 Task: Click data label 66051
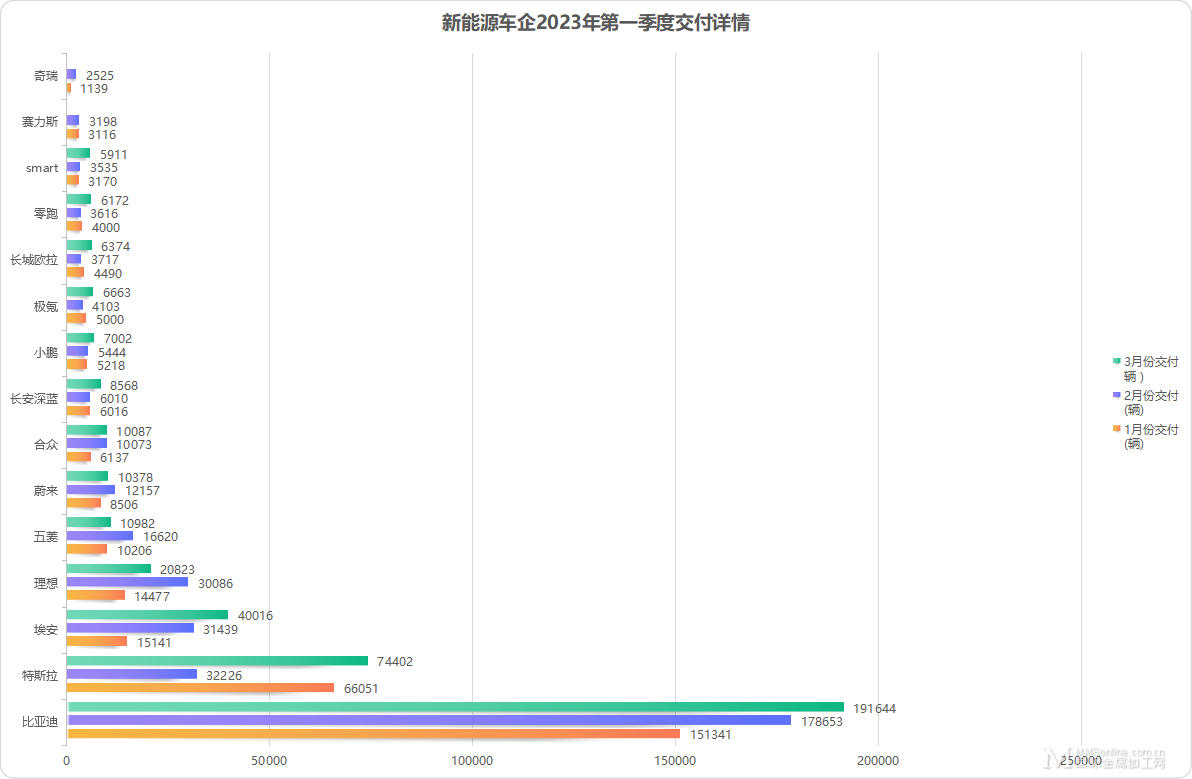coord(361,689)
